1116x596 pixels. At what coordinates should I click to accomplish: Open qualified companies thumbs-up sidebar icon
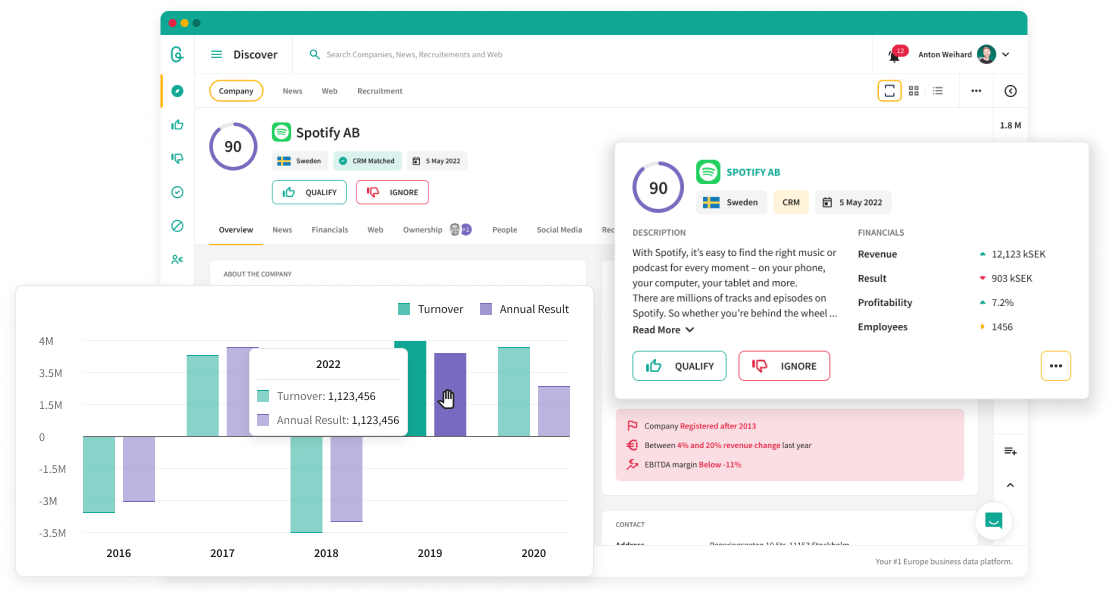tap(177, 125)
